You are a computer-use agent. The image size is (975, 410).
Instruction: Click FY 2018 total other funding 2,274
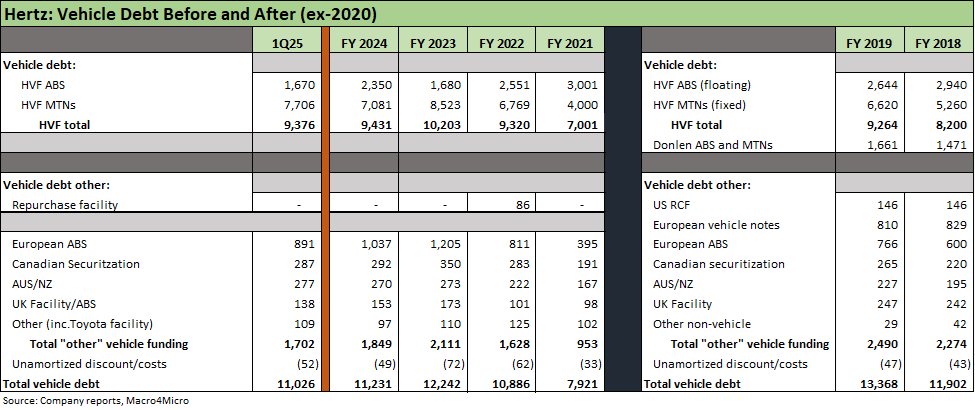(951, 344)
